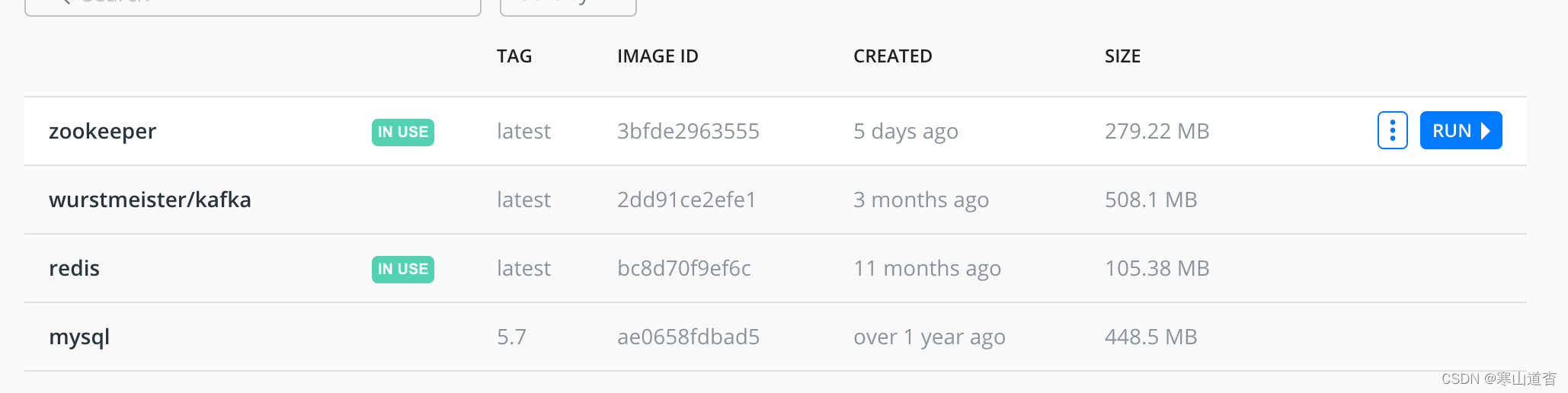Click the IN USE badge on redis

pos(403,269)
